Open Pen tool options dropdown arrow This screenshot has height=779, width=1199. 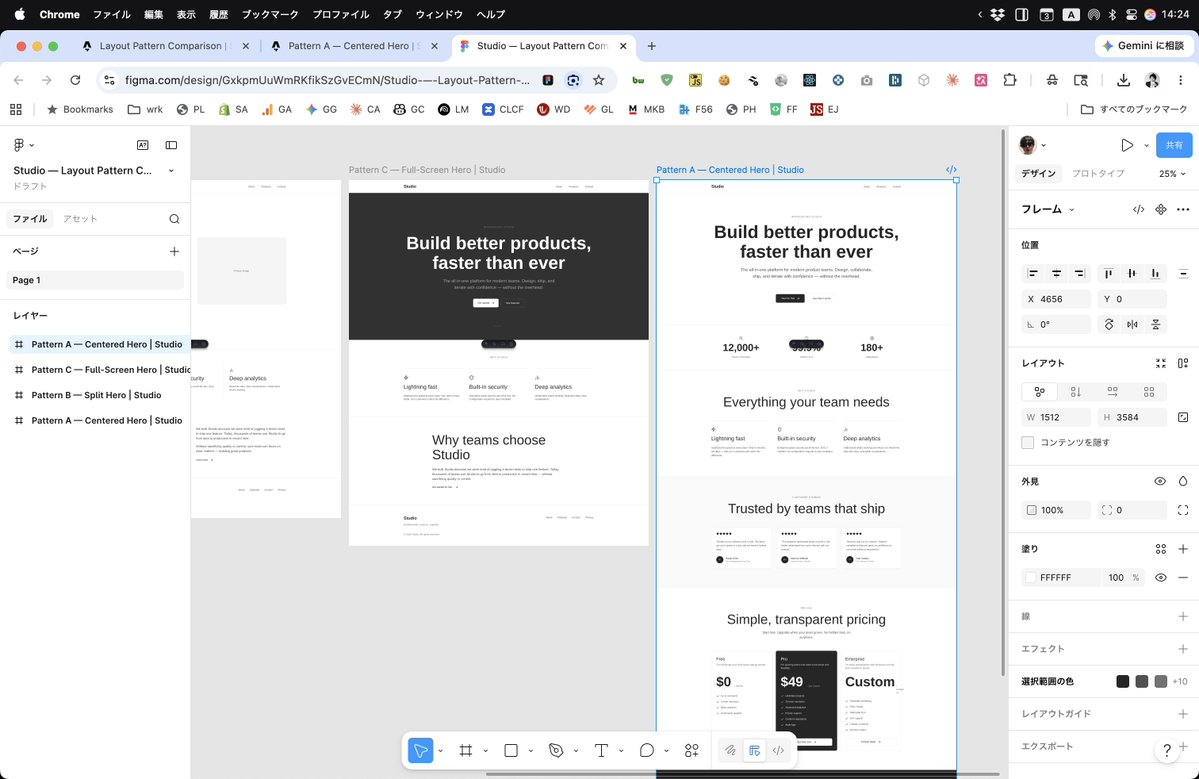tap(576, 751)
